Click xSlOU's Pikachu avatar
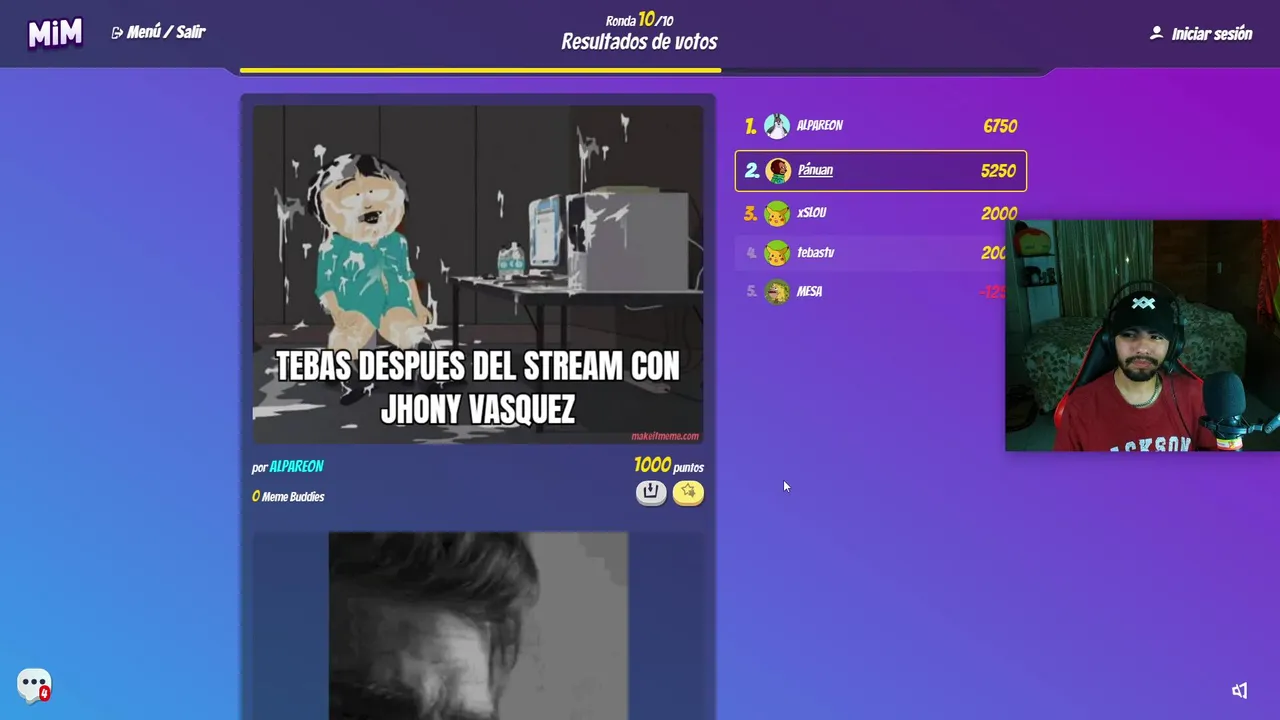 777,213
